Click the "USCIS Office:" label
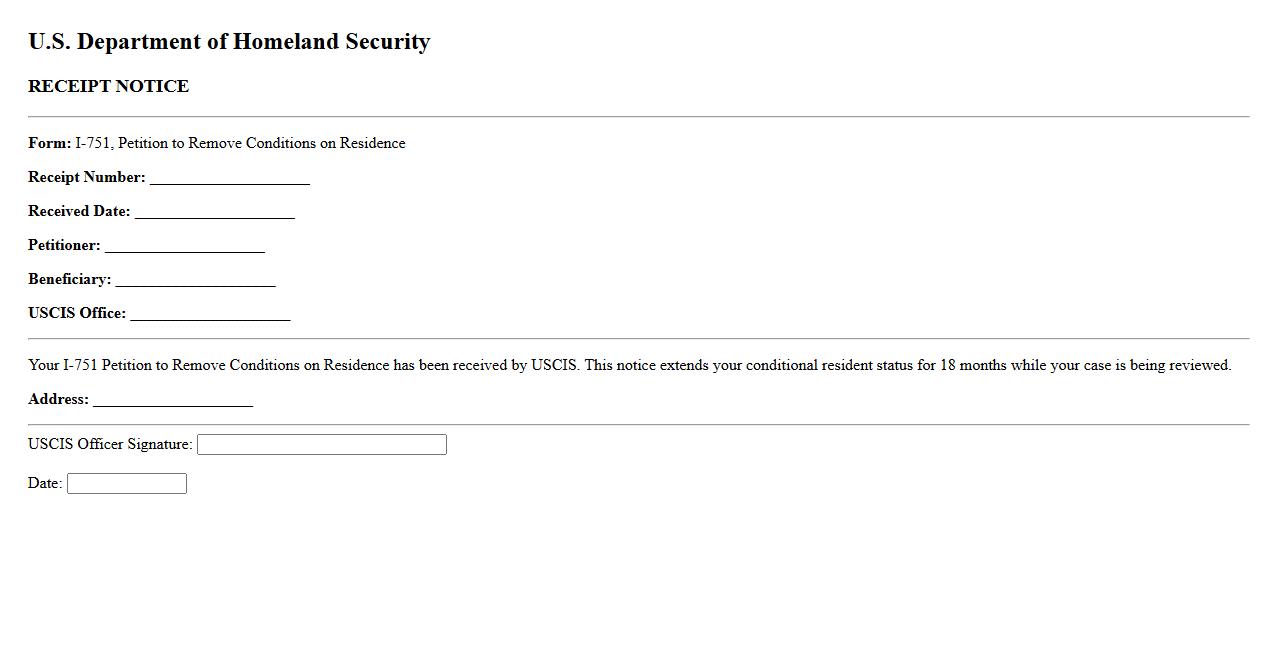1278x650 pixels. click(77, 313)
